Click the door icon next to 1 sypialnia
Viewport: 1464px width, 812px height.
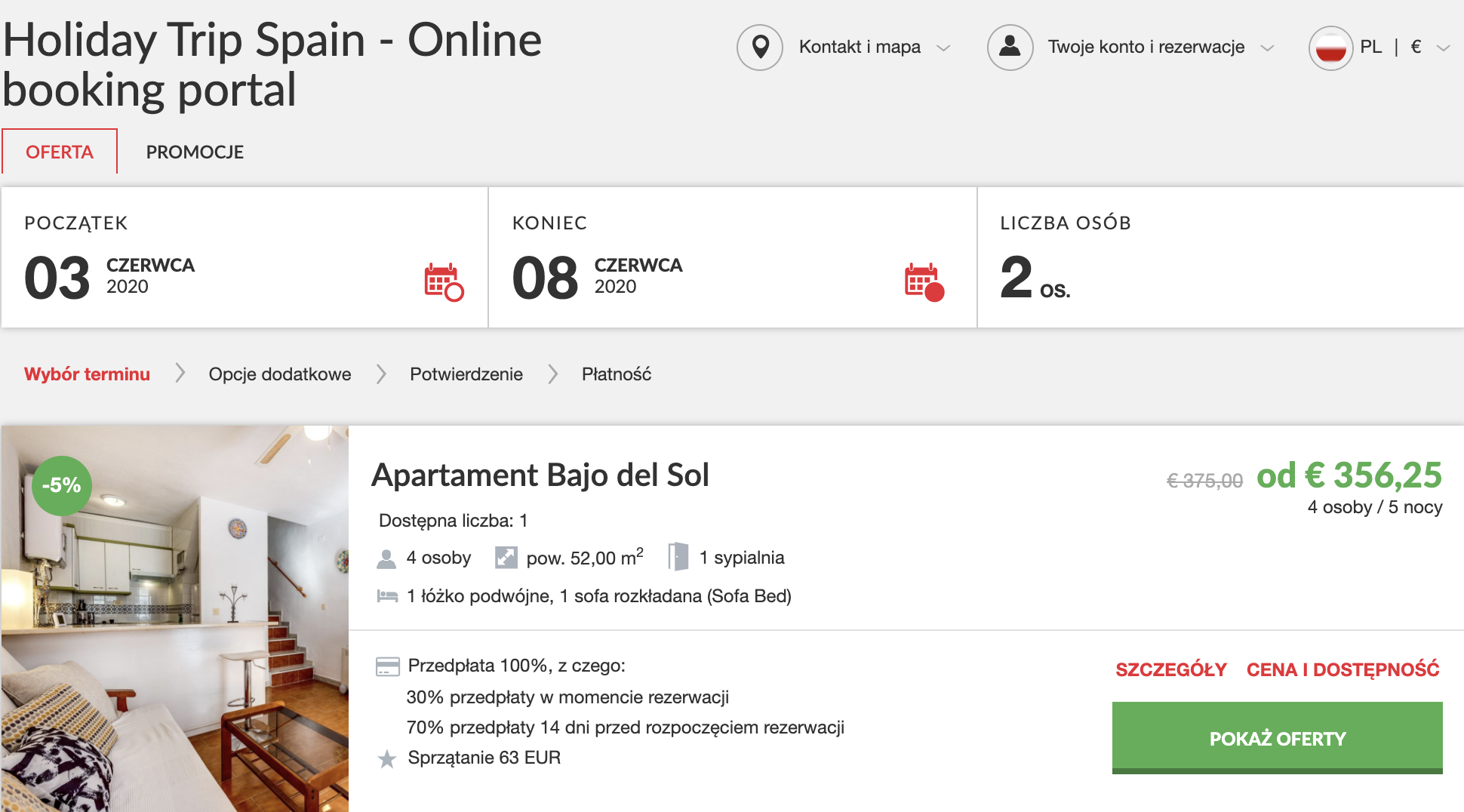point(678,558)
